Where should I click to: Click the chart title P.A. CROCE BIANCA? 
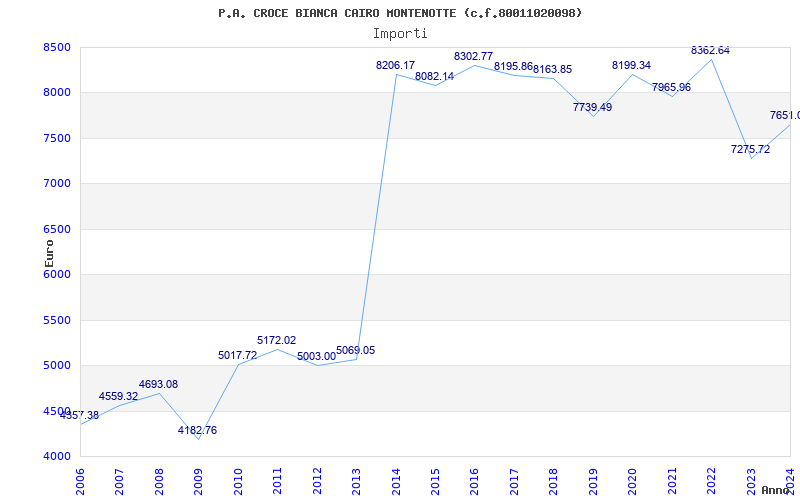tap(400, 13)
